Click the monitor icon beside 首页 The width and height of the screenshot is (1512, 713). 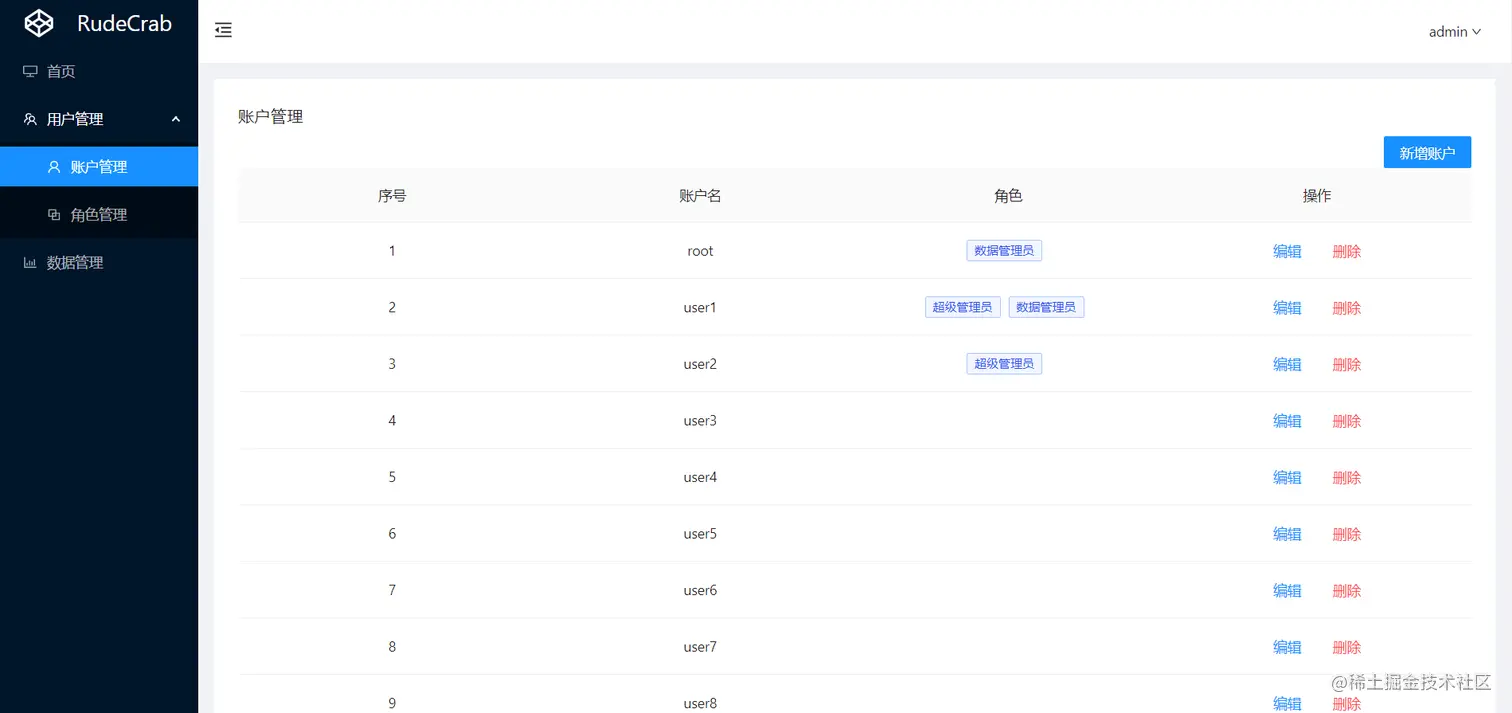click(x=30, y=71)
